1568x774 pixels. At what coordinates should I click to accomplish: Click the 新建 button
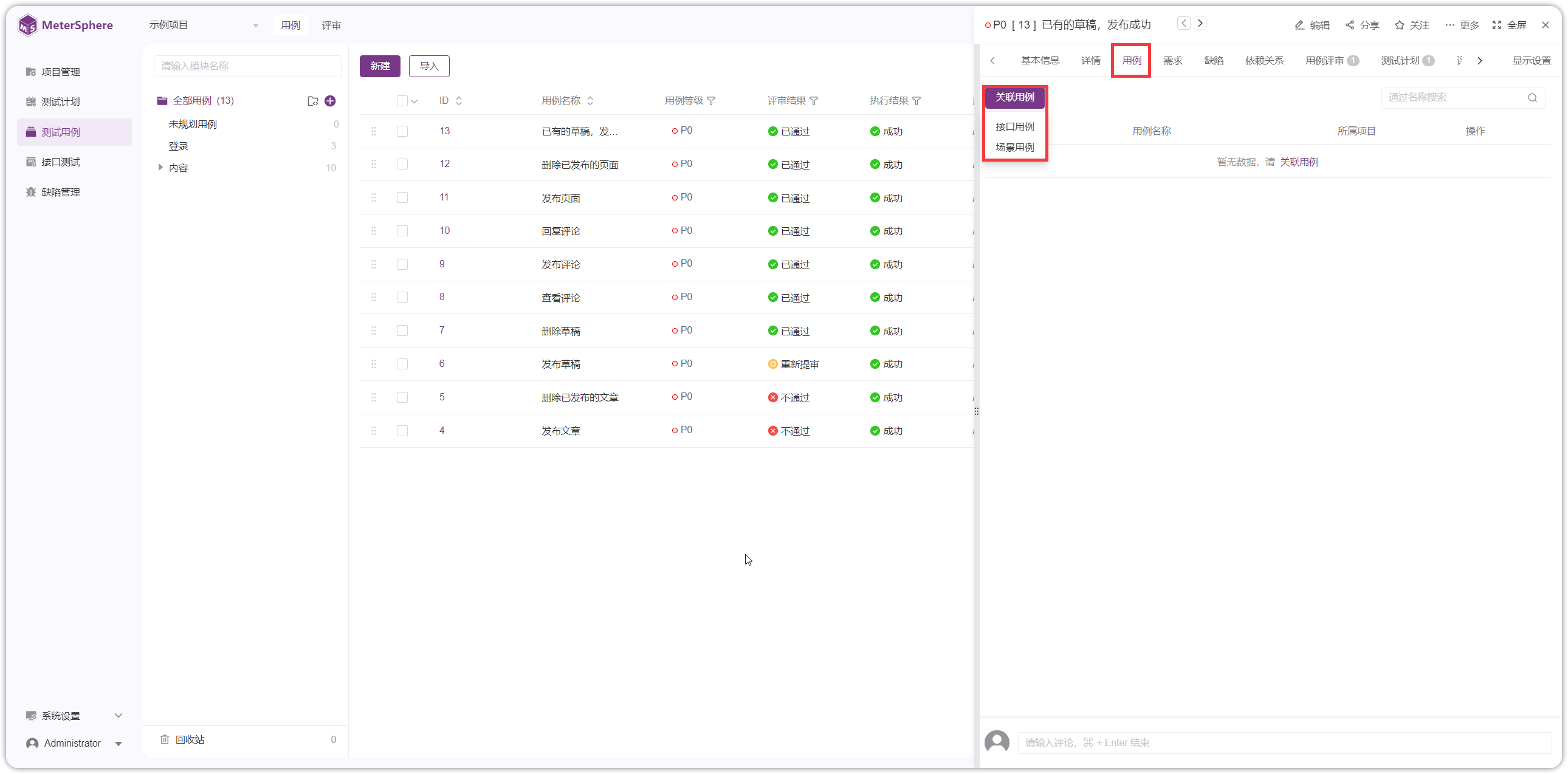(380, 66)
